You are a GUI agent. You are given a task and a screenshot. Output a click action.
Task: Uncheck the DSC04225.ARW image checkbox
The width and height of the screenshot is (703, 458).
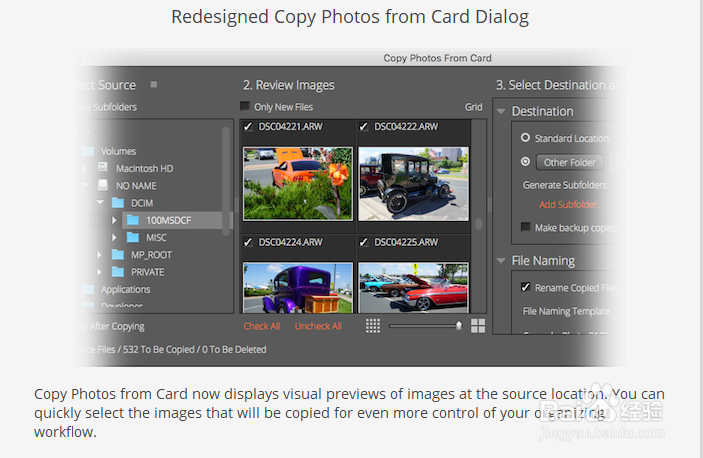(x=364, y=242)
